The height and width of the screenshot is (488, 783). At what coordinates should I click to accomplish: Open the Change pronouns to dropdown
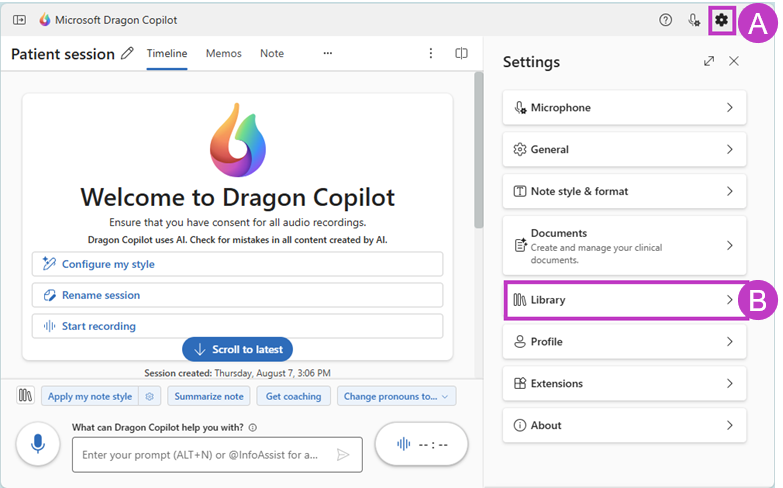tap(397, 396)
